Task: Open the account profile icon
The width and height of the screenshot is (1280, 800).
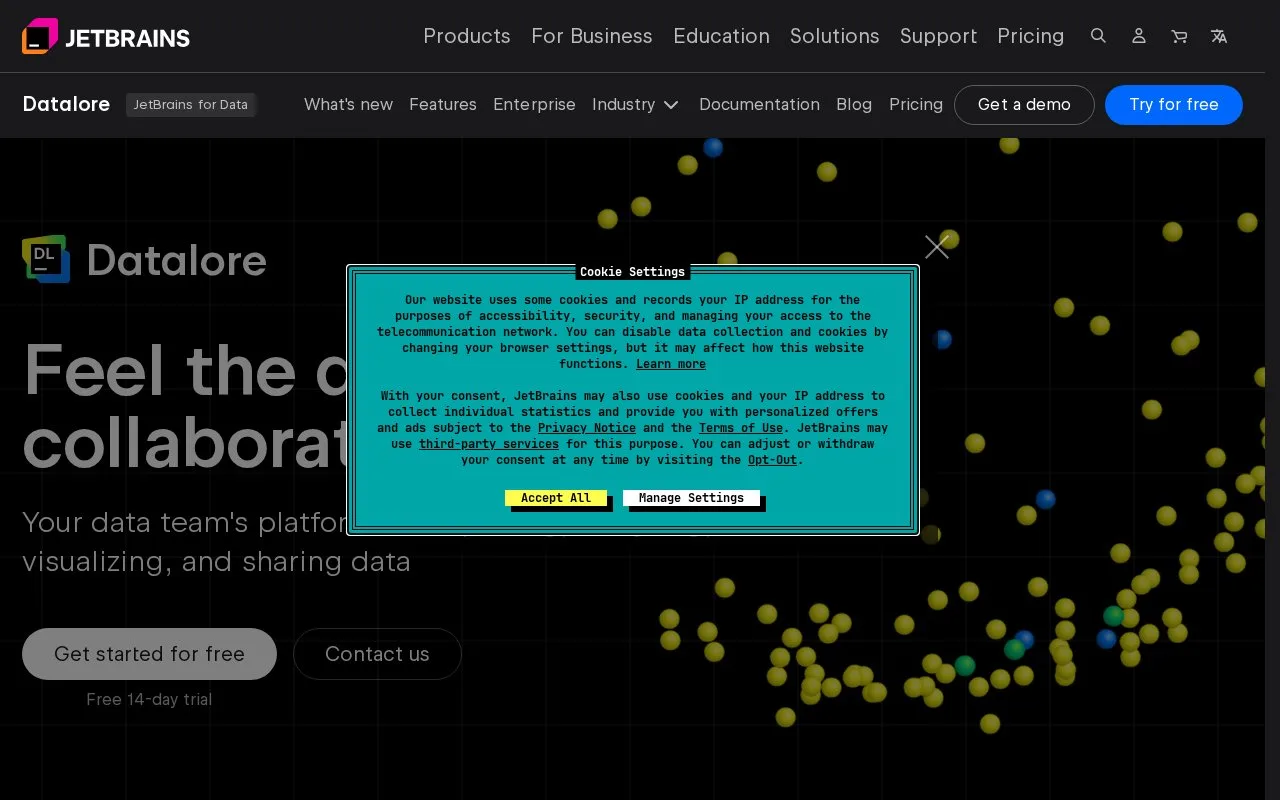Action: [1139, 36]
